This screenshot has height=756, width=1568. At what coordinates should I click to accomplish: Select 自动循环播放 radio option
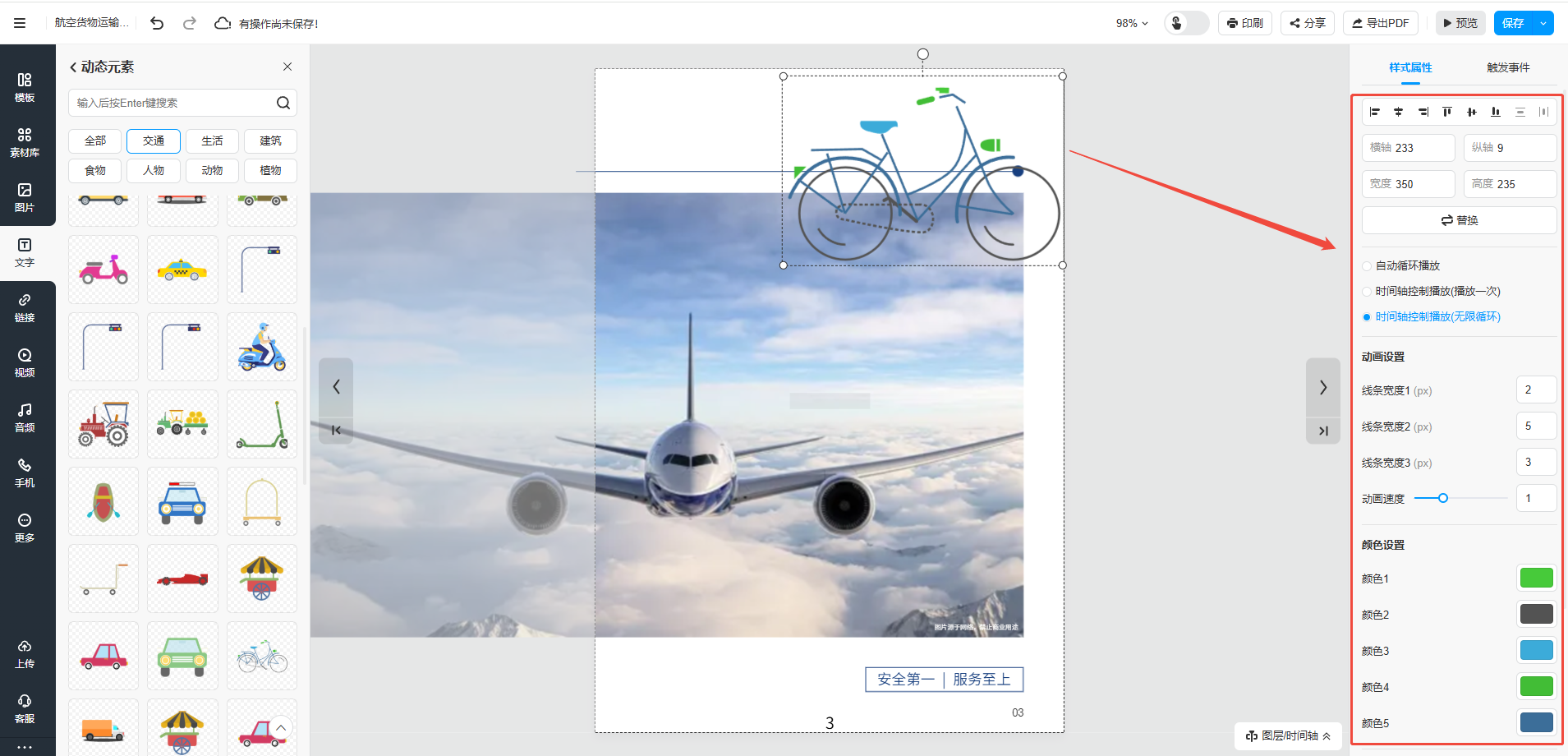(x=1367, y=266)
